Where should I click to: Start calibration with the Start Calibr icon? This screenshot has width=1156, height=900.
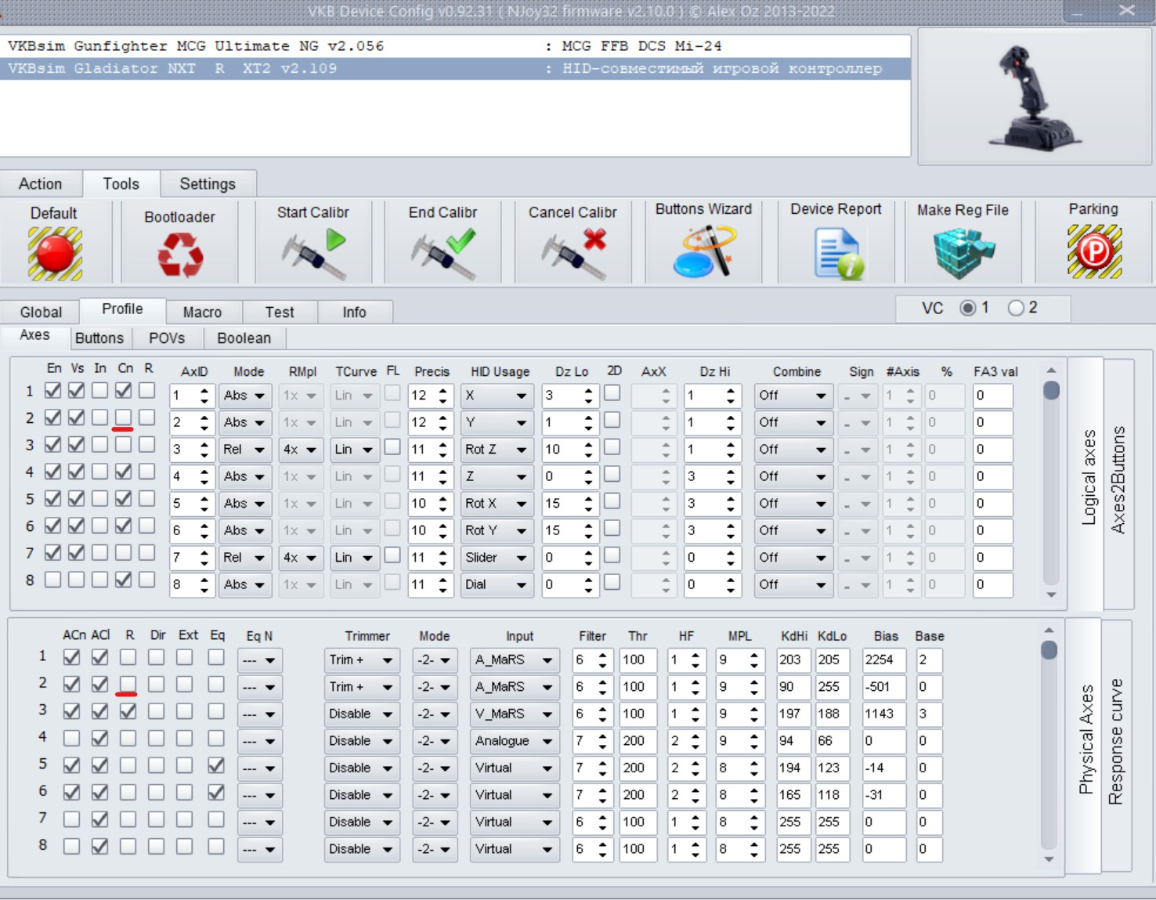click(313, 254)
